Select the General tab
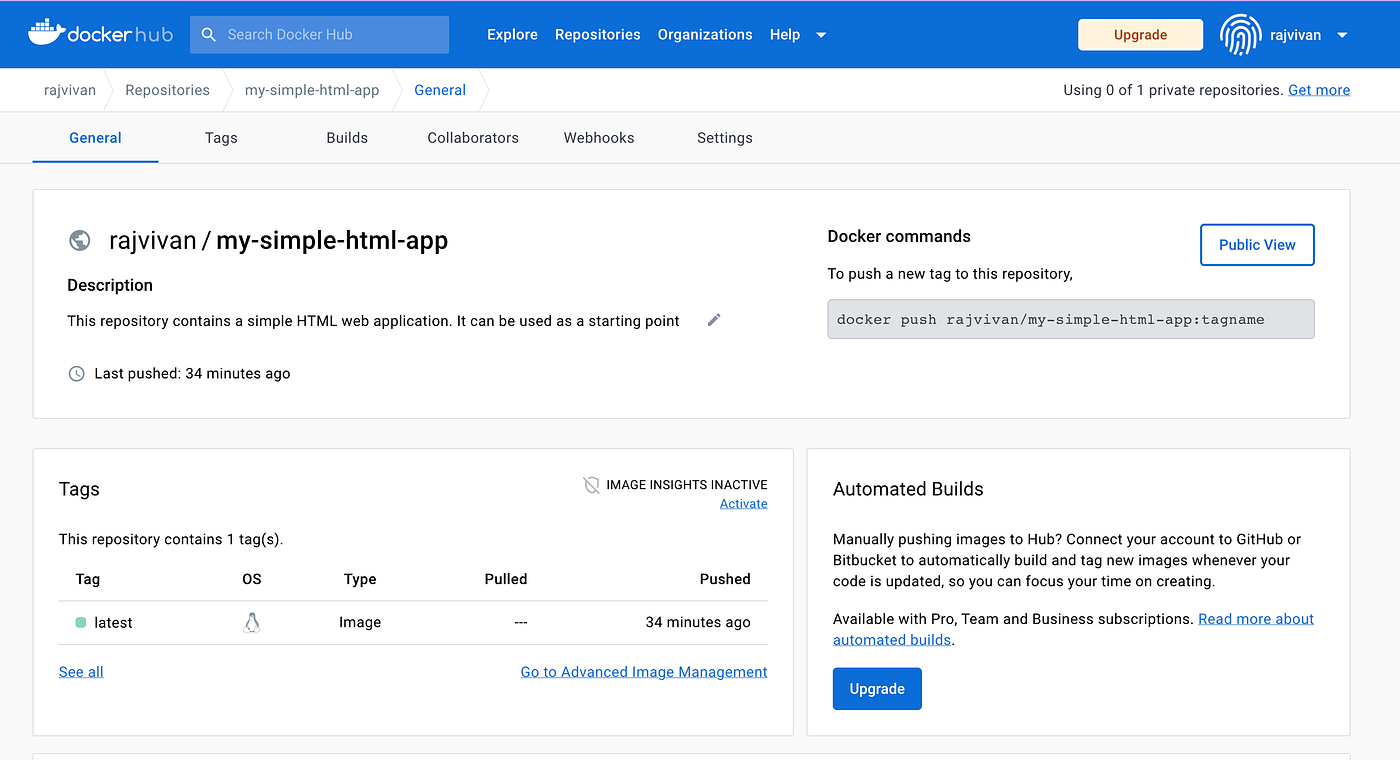Screen dimensions: 1400x760 pyautogui.click(x=95, y=138)
